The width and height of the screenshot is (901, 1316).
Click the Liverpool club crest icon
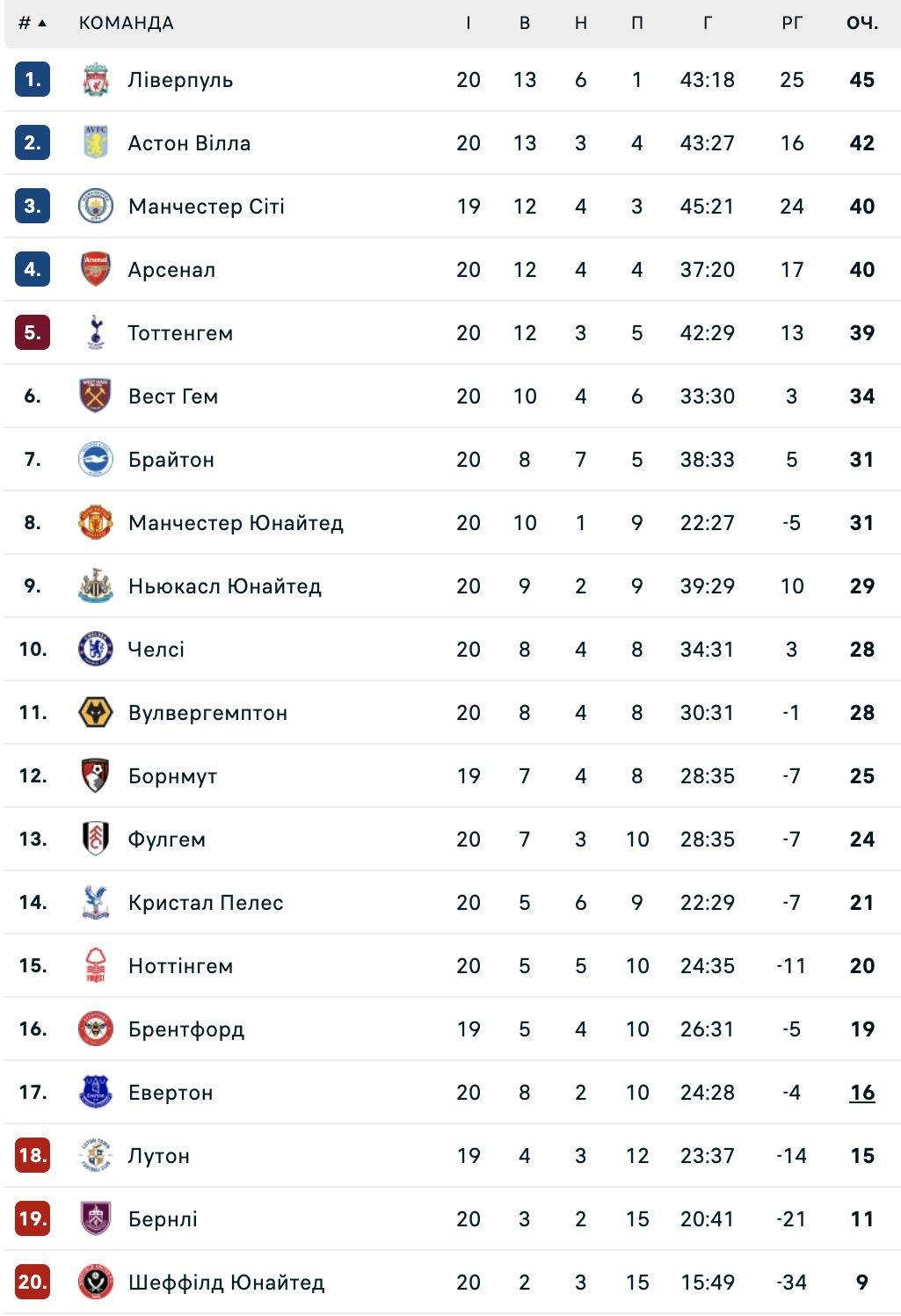tap(95, 80)
